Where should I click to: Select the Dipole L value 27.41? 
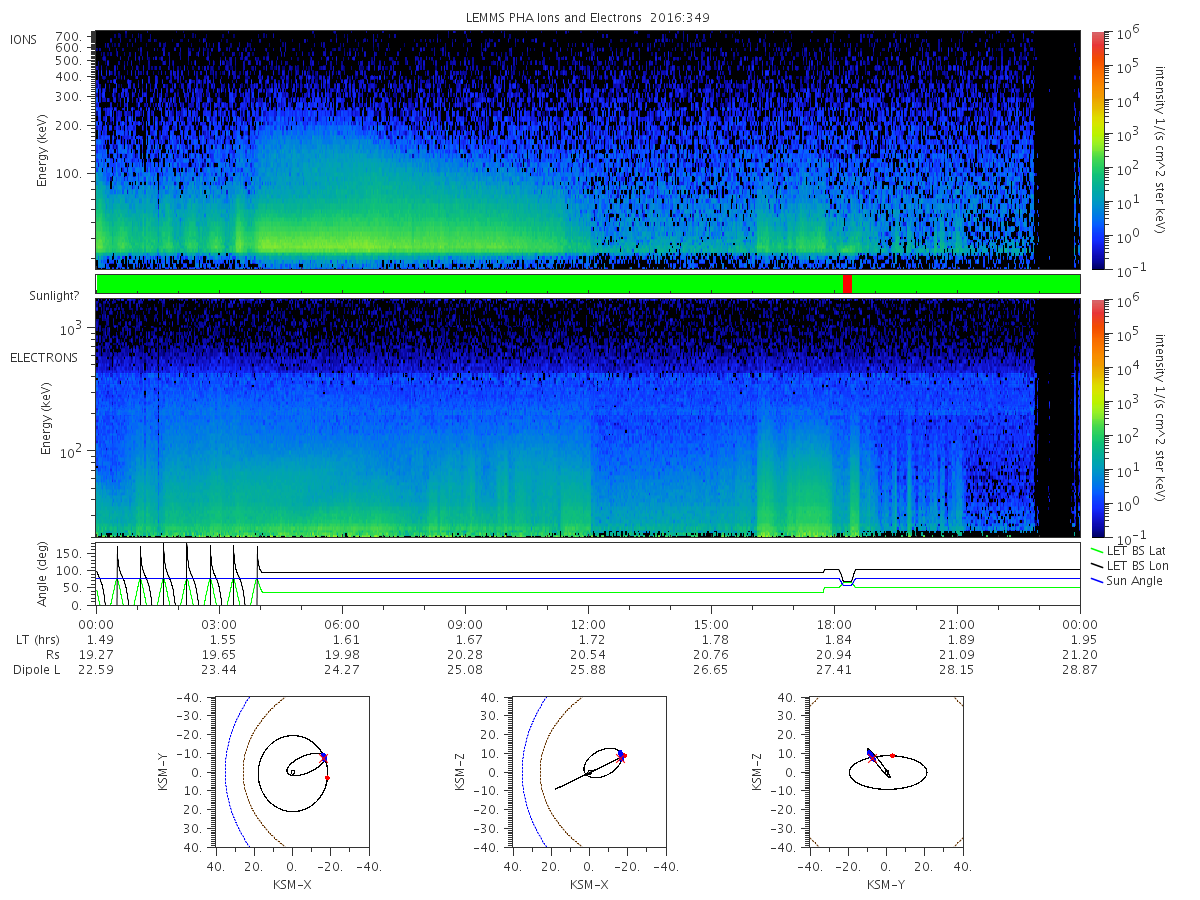click(x=834, y=669)
